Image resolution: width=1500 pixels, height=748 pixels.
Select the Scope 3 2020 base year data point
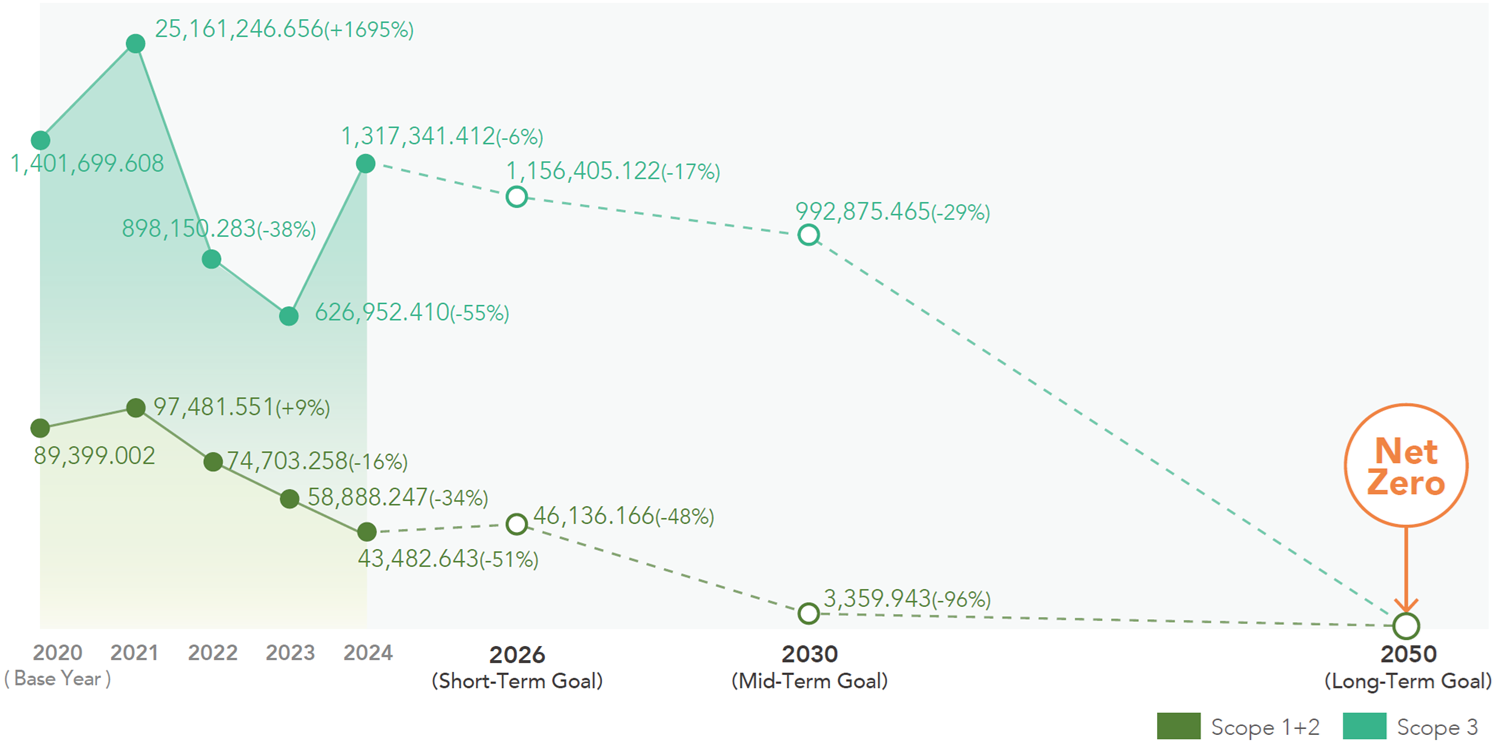tap(41, 140)
